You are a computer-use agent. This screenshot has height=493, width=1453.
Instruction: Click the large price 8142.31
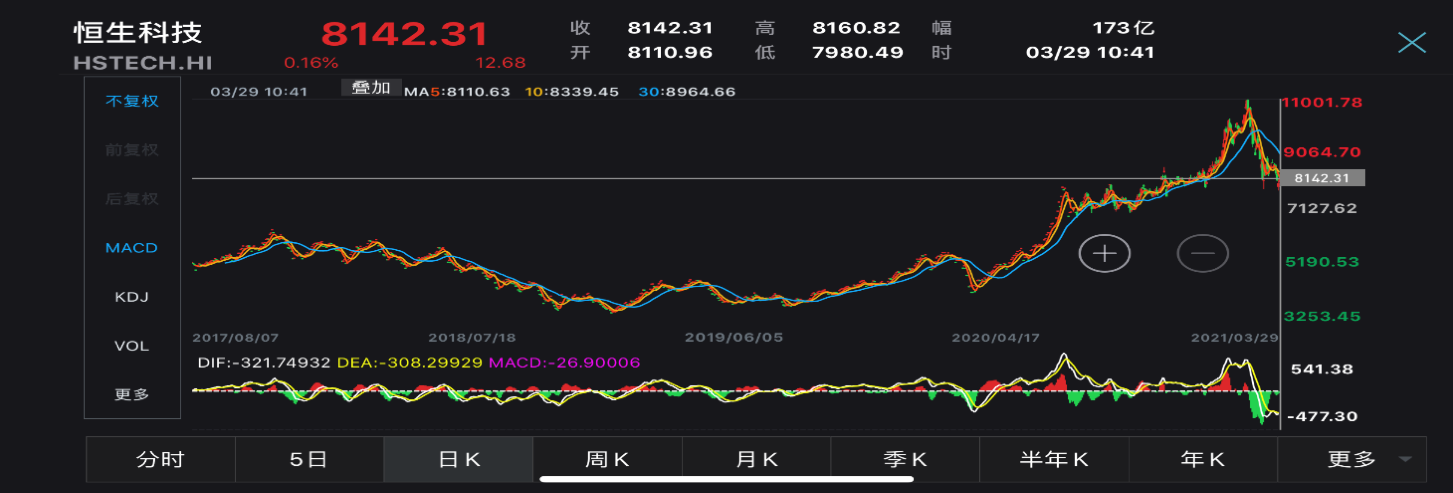405,34
